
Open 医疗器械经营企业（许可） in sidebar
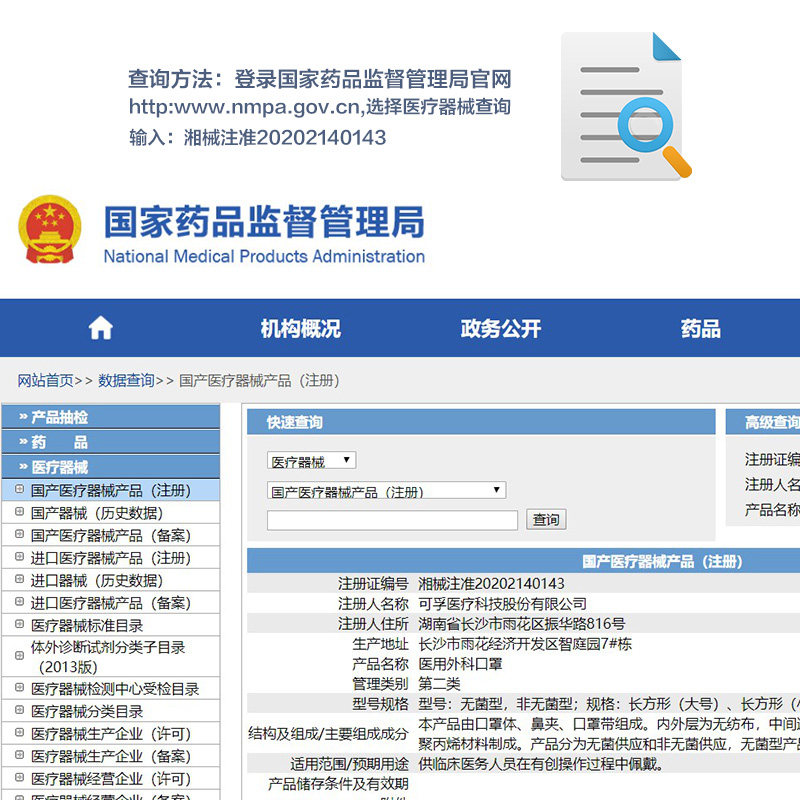click(111, 779)
